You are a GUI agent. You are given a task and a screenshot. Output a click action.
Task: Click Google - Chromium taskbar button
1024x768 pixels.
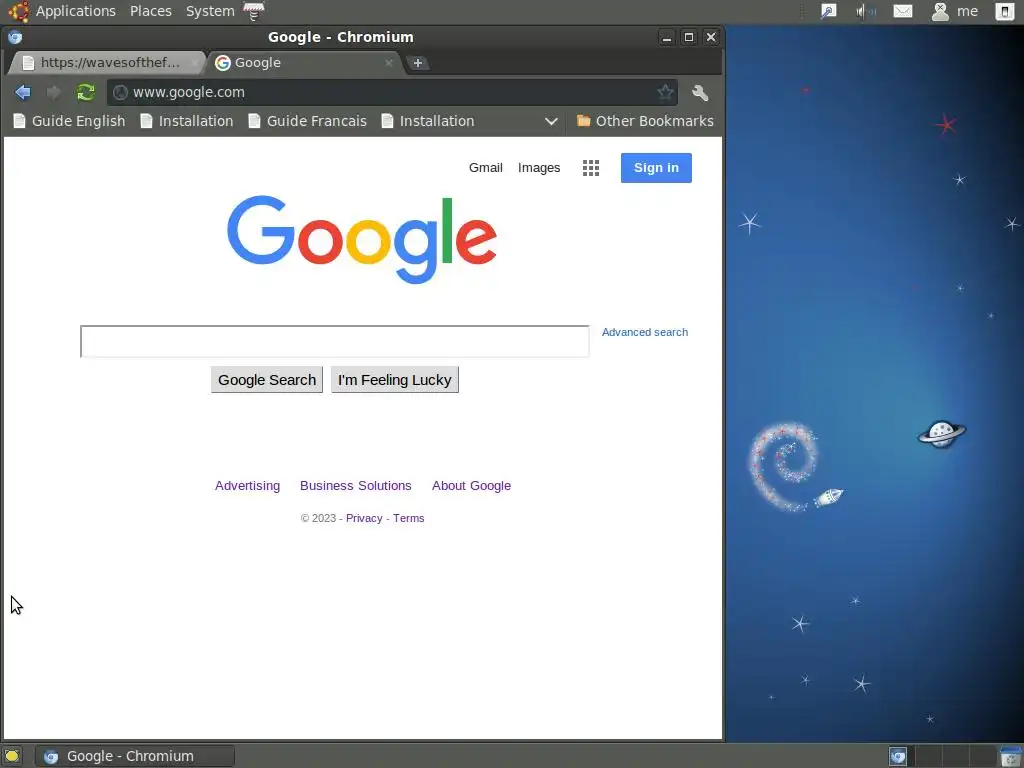click(135, 756)
